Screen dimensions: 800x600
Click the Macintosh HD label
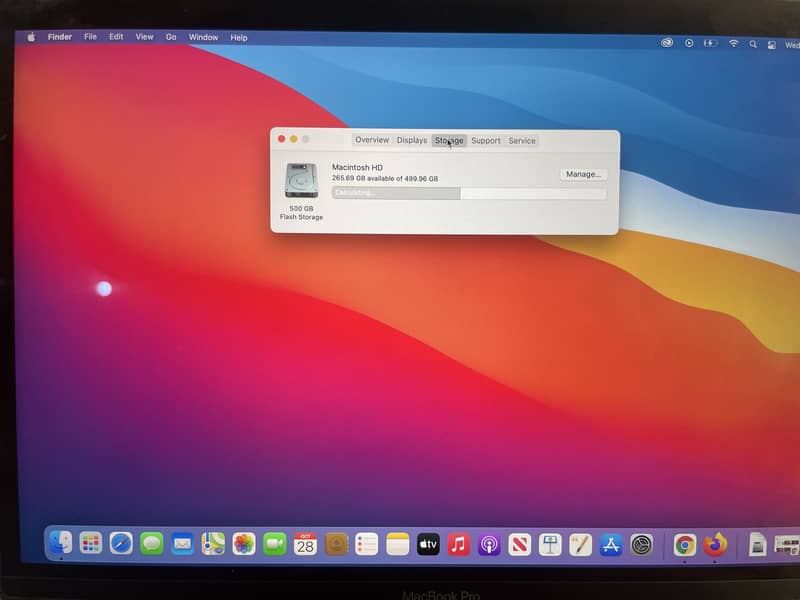[357, 167]
